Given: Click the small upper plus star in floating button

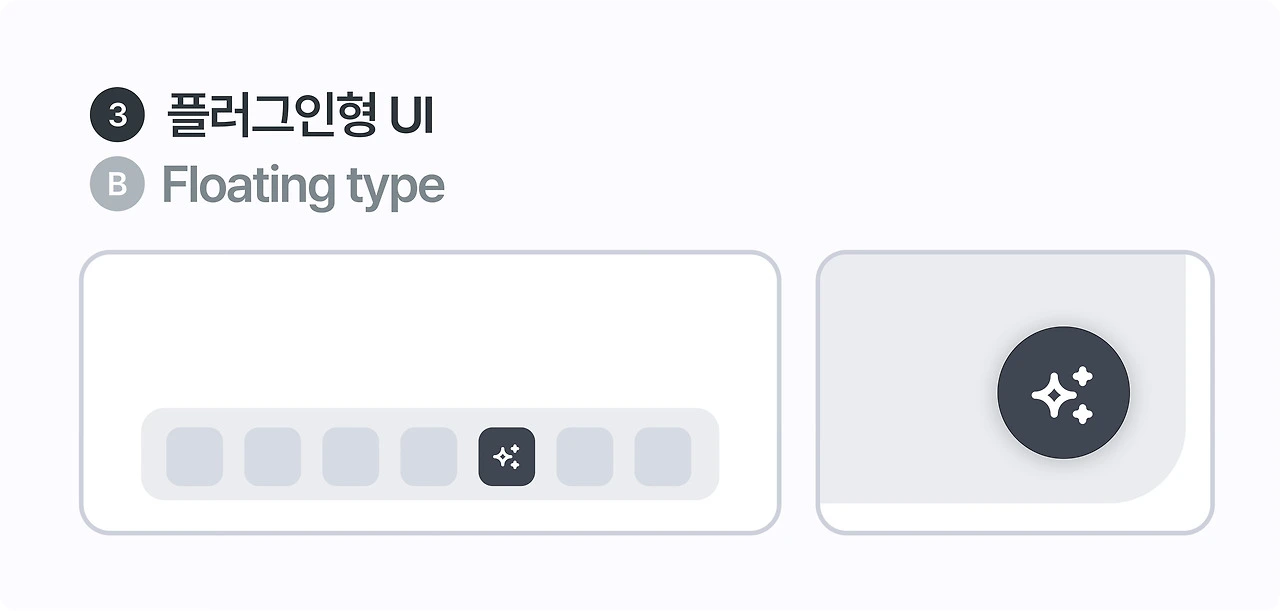Looking at the screenshot, I should click(1082, 377).
